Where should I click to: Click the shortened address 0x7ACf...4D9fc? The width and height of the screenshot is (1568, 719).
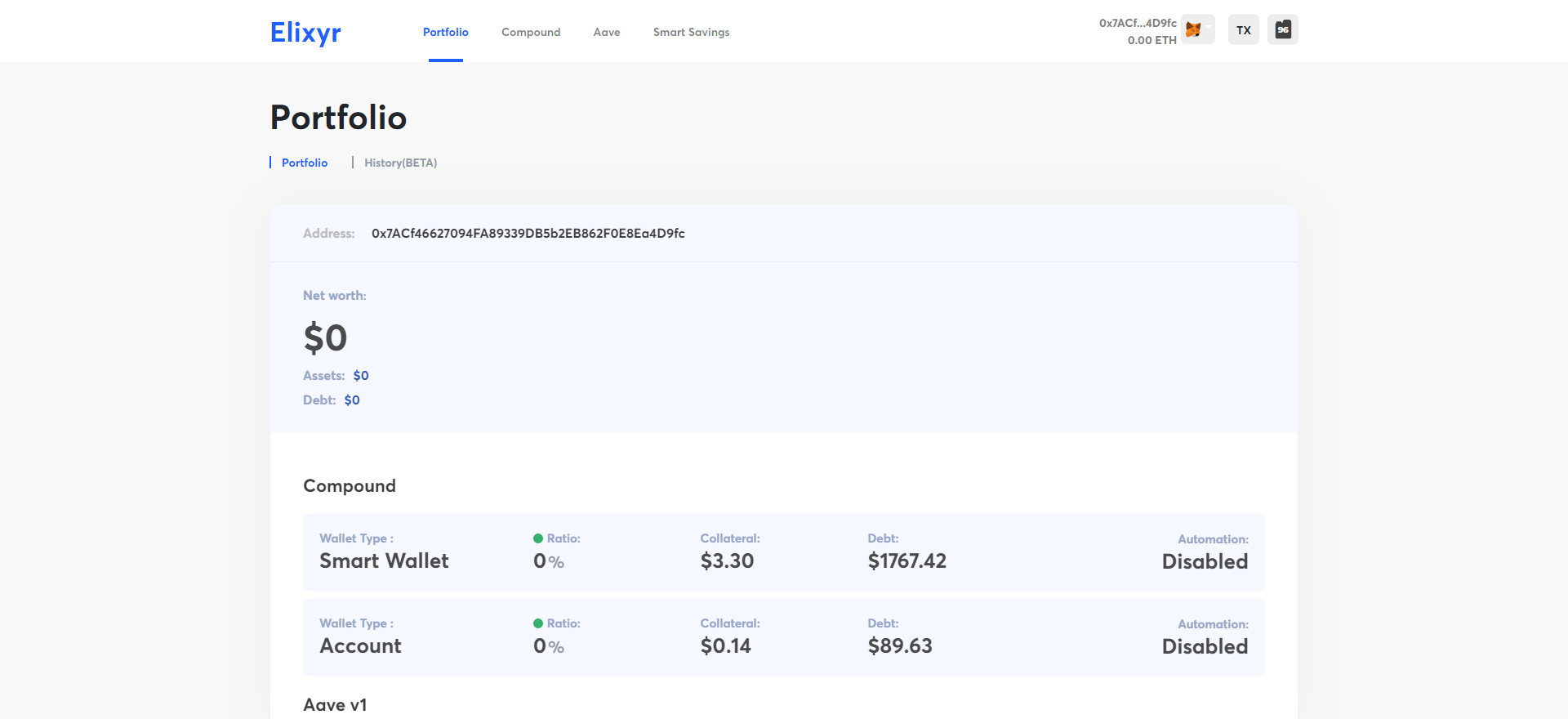point(1137,23)
